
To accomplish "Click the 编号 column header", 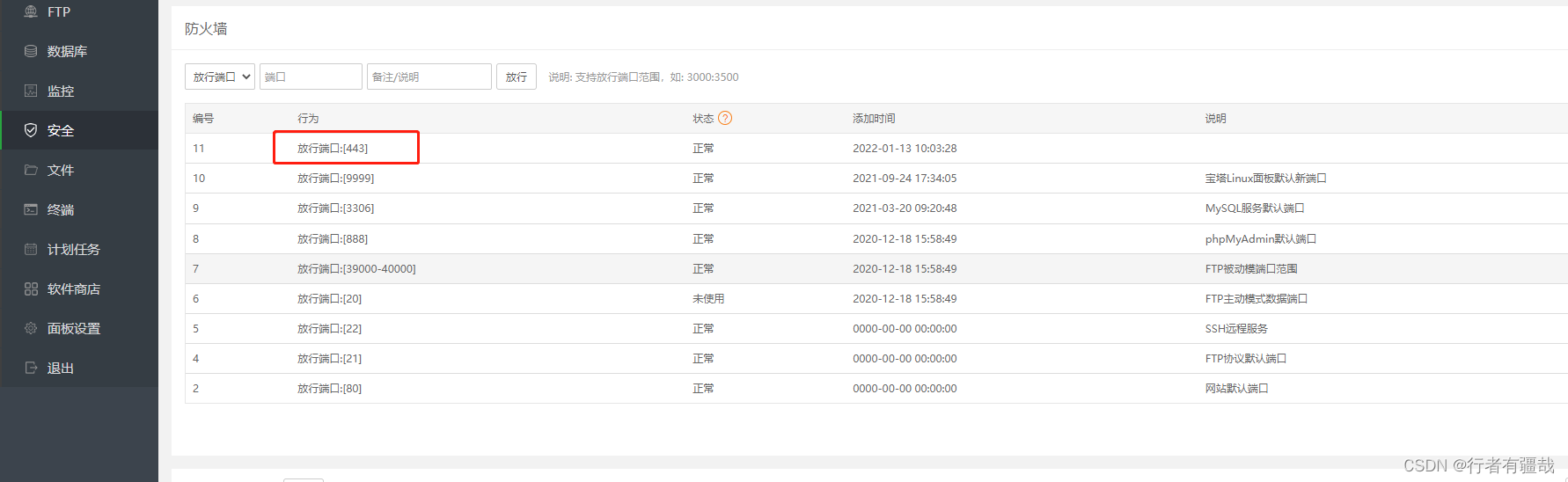I will pos(203,118).
